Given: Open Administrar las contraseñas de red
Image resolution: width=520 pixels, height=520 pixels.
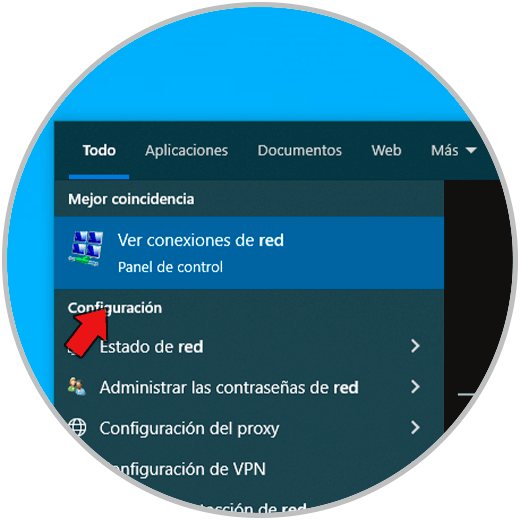Looking at the screenshot, I should coord(249,387).
